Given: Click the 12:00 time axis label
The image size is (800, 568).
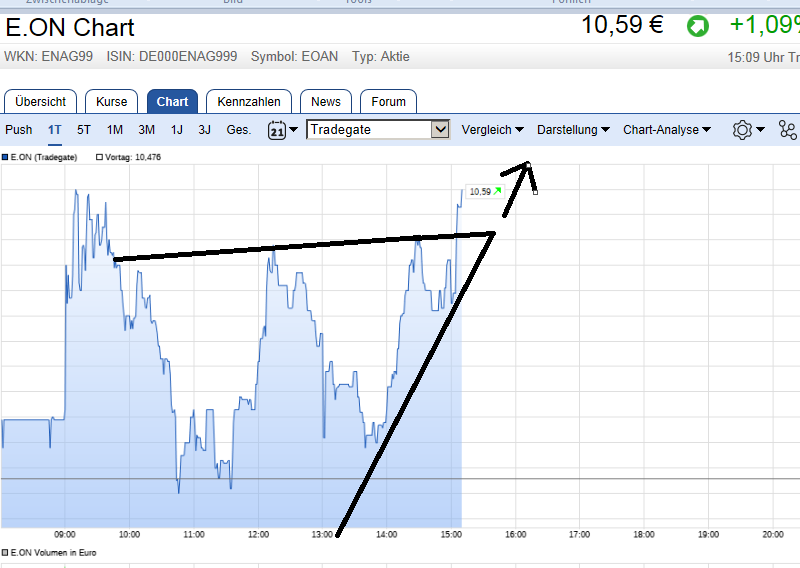Looking at the screenshot, I should [258, 534].
